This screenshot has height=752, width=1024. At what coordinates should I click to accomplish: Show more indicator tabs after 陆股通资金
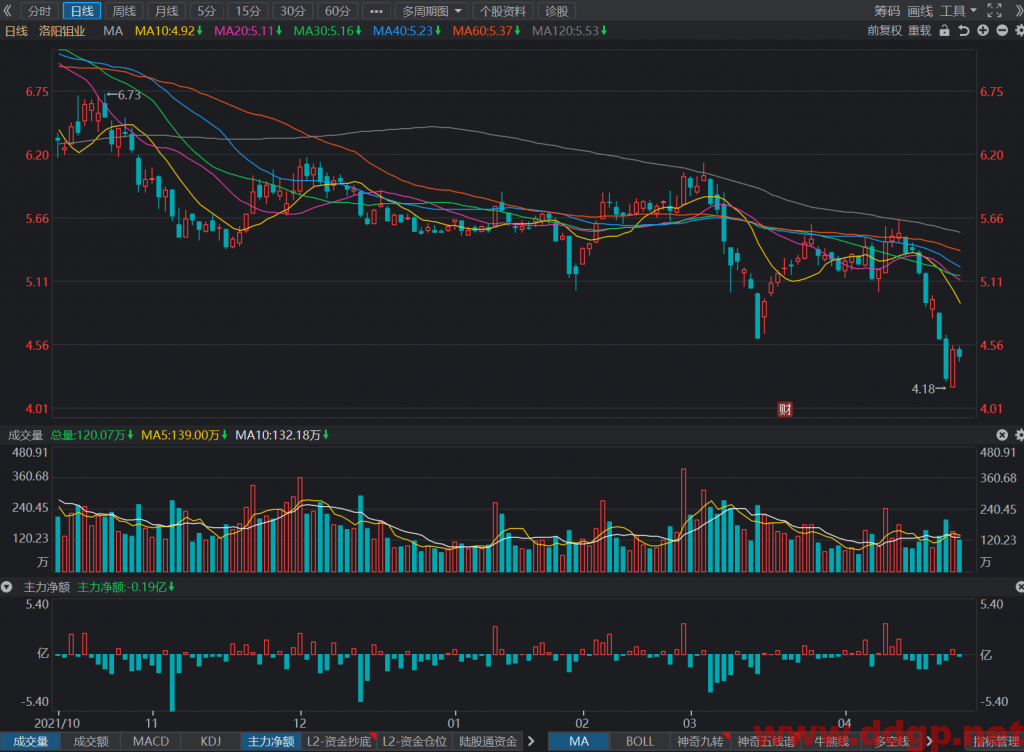(x=531, y=742)
